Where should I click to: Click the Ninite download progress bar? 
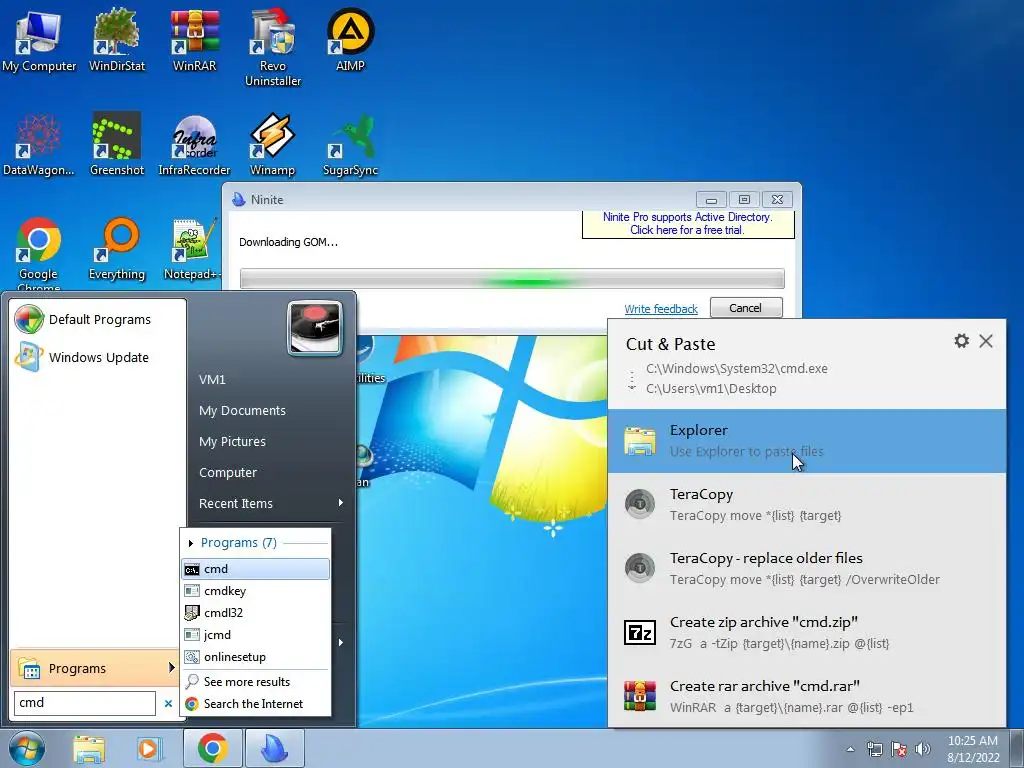pyautogui.click(x=512, y=279)
